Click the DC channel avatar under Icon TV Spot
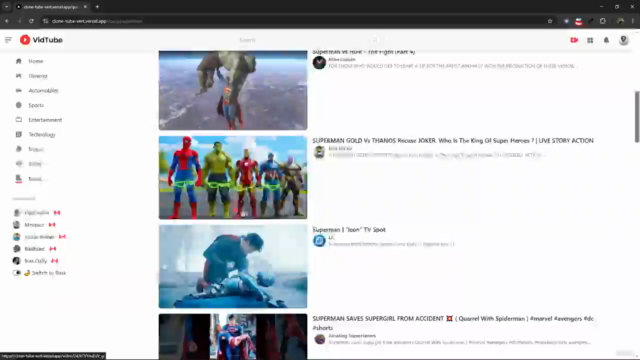 tap(319, 241)
